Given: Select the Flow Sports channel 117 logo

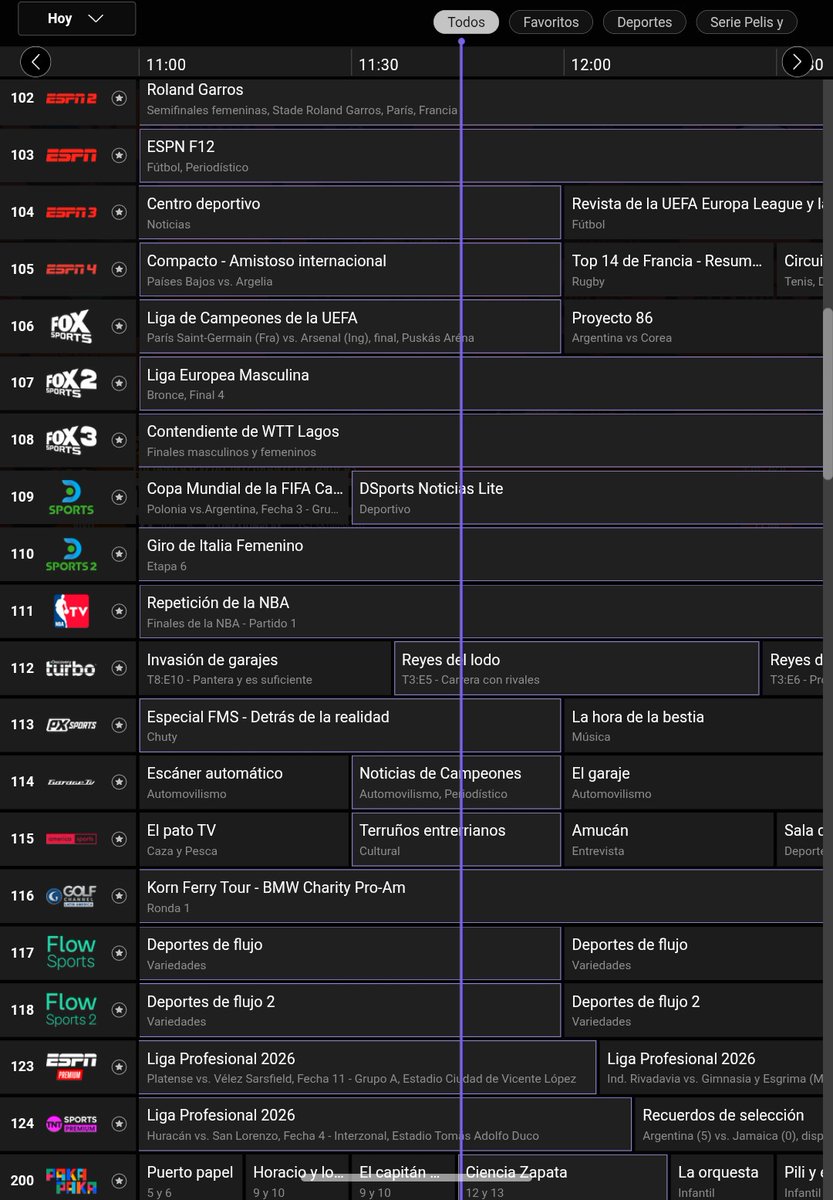Looking at the screenshot, I should [71, 953].
